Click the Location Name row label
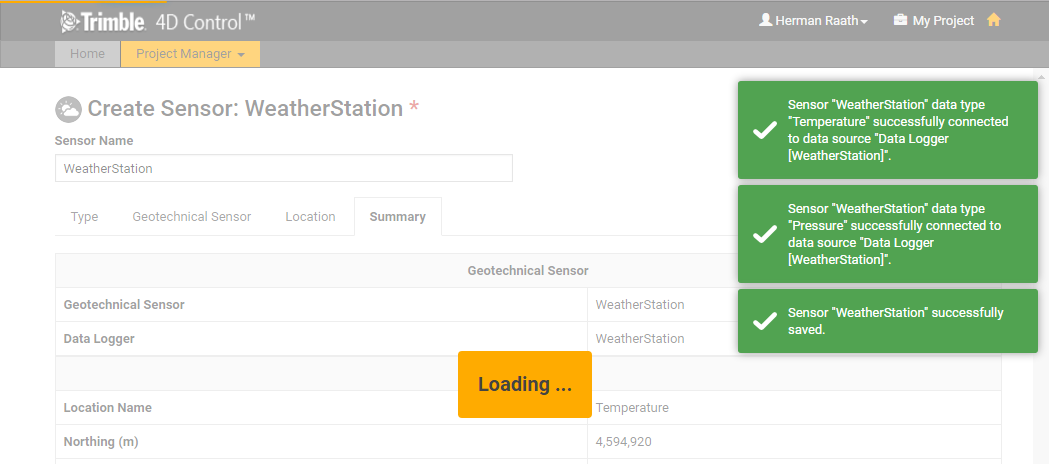Screen dimensions: 1049x464 (108, 408)
